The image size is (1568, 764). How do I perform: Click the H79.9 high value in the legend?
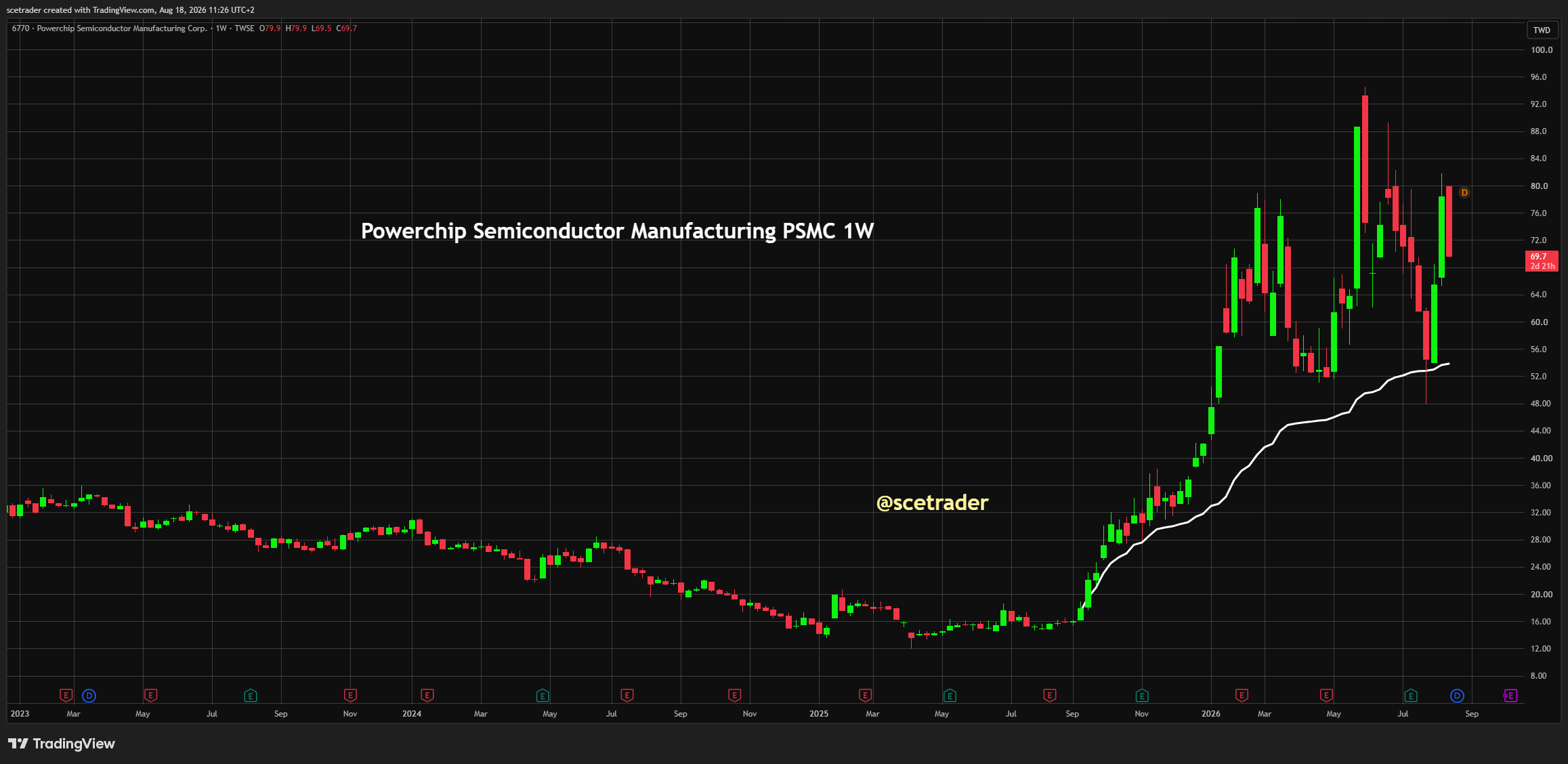tap(296, 28)
